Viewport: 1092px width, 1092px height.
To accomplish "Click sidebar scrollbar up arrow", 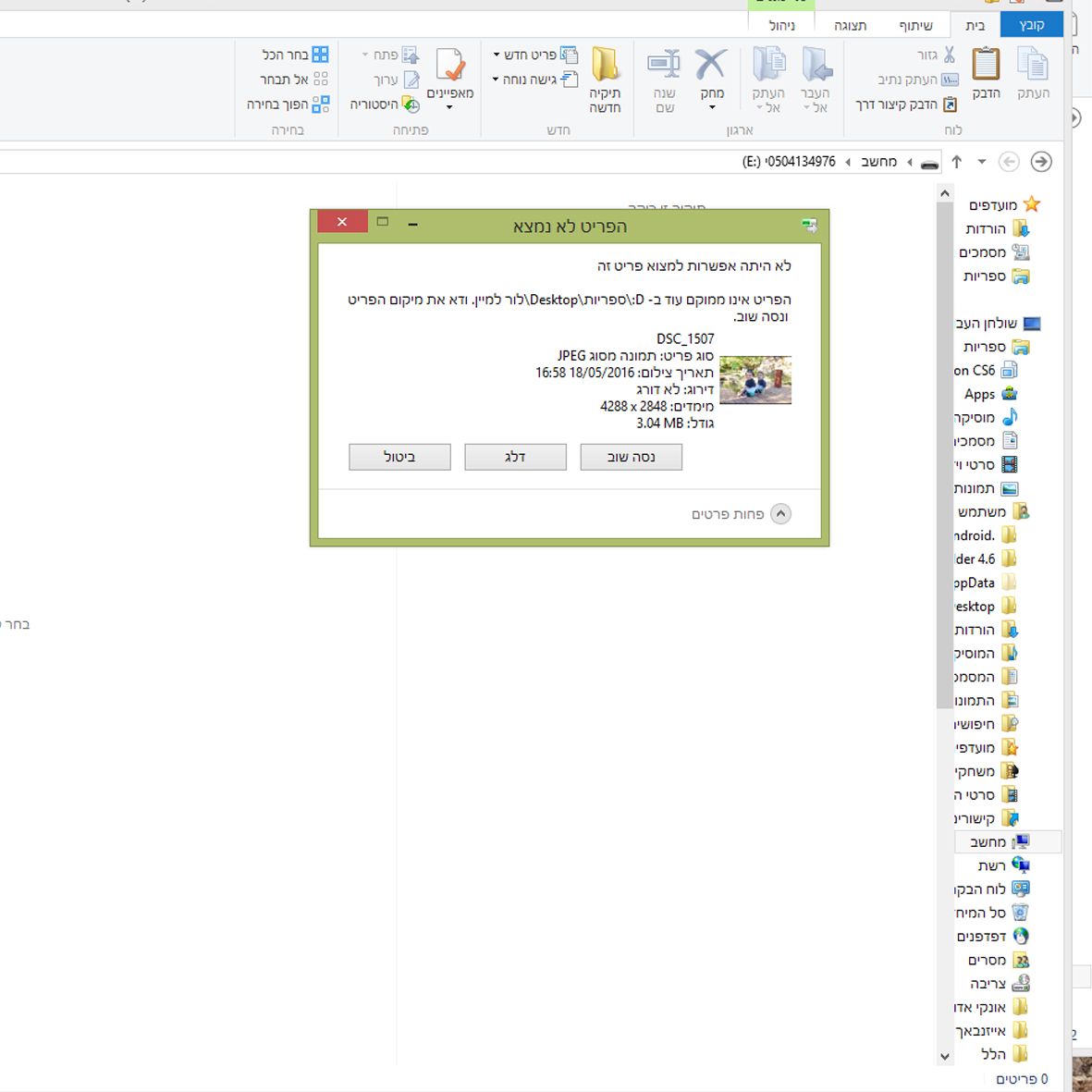I will [945, 193].
